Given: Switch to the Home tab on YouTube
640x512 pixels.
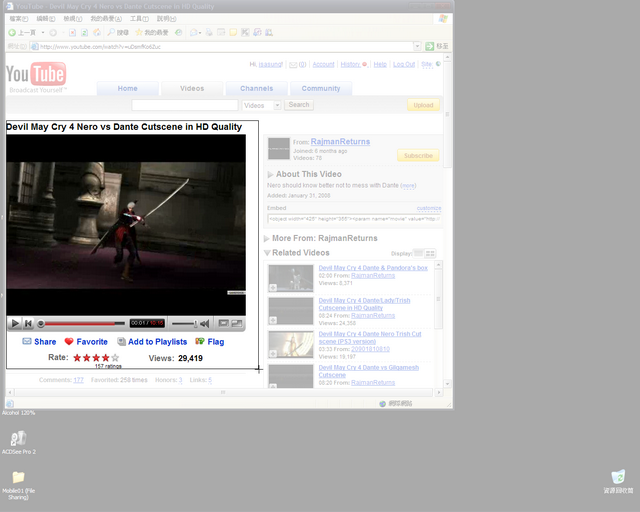Looking at the screenshot, I should pyautogui.click(x=127, y=89).
